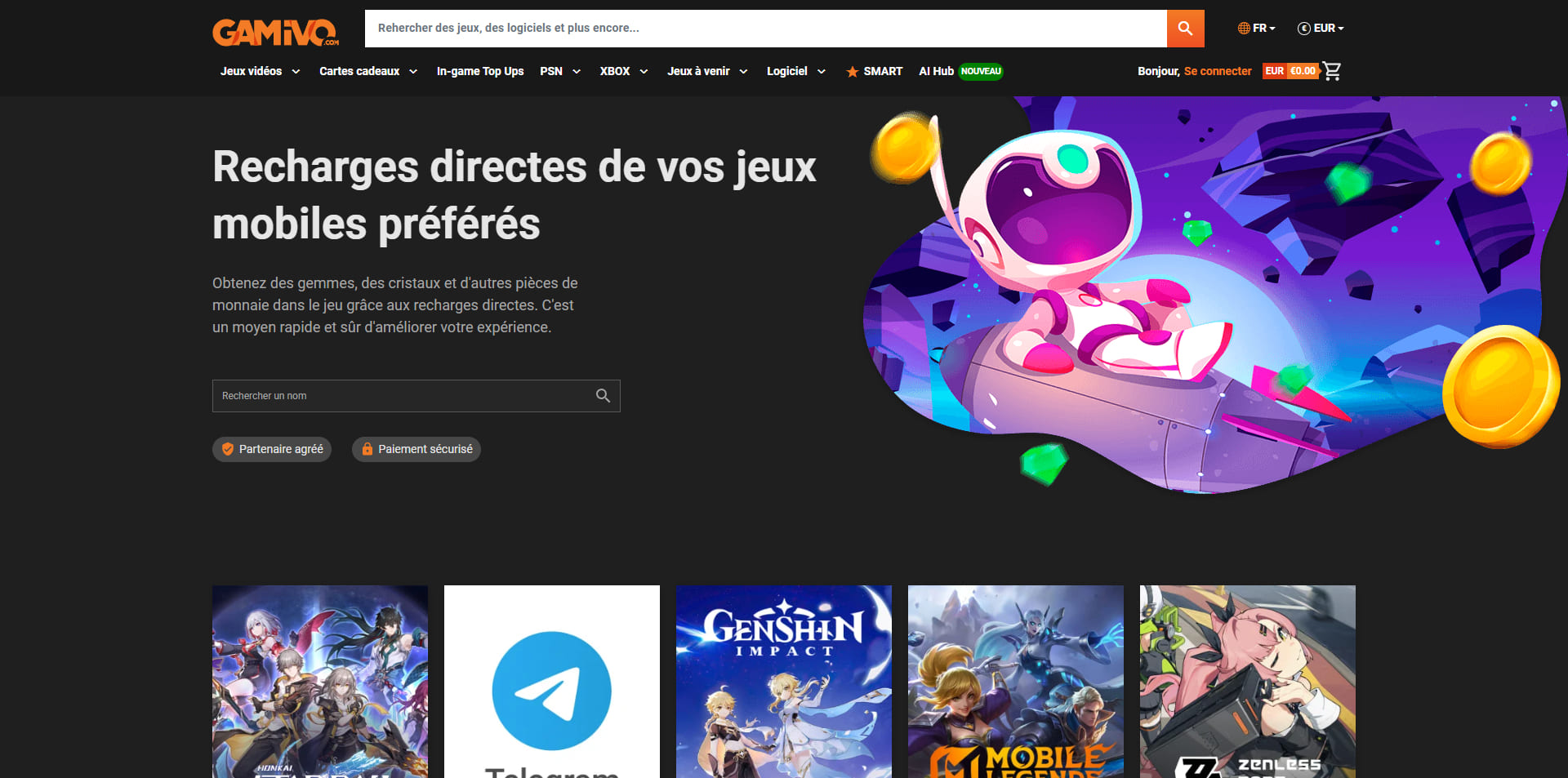Focus the 'Rechercher un nom' input
This screenshot has height=778, width=1568.
416,396
